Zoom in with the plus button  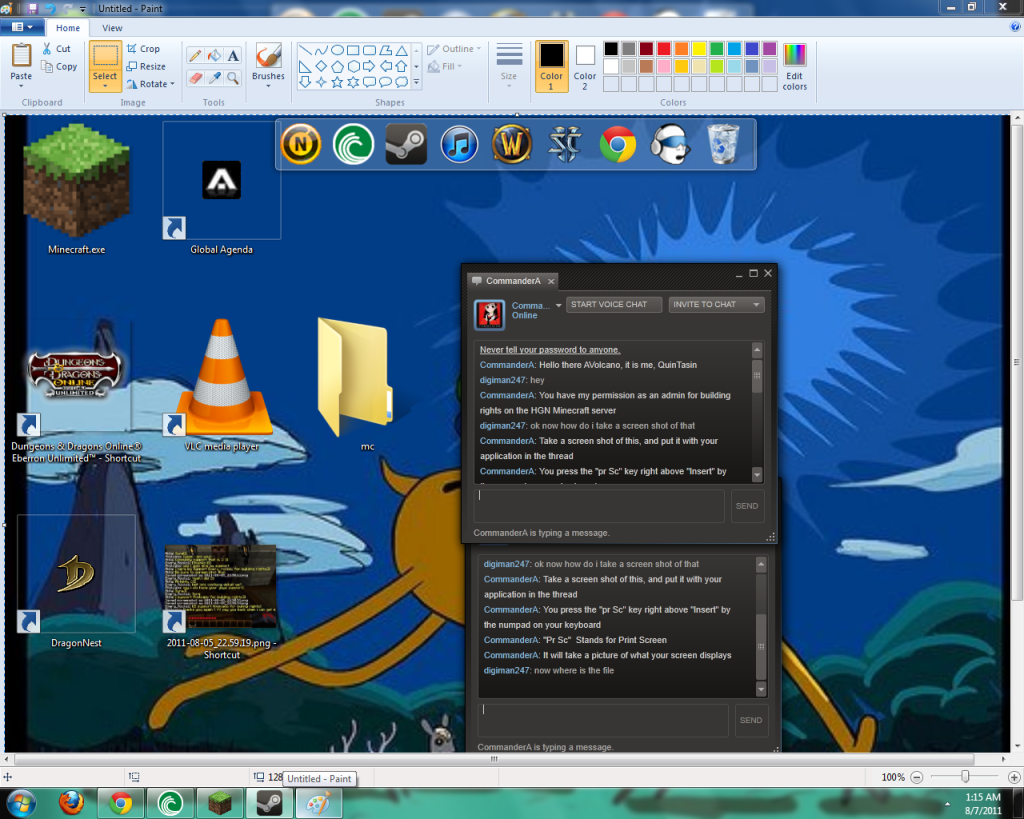pyautogui.click(x=1014, y=777)
